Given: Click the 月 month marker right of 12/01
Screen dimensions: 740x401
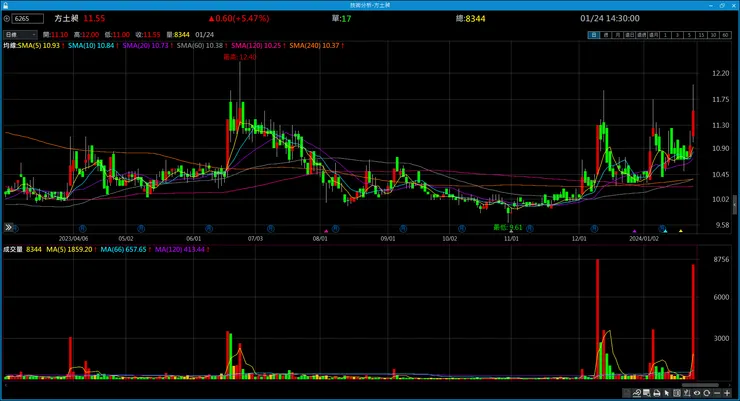Looking at the screenshot, I should [594, 228].
